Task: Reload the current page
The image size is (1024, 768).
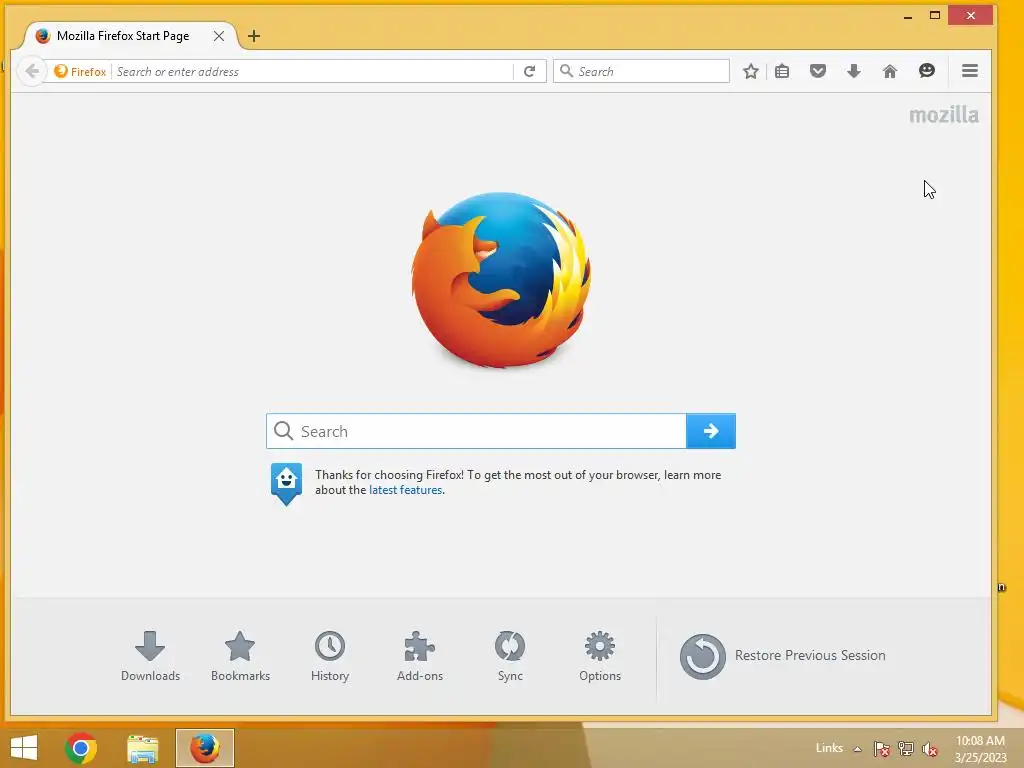Action: (x=530, y=71)
